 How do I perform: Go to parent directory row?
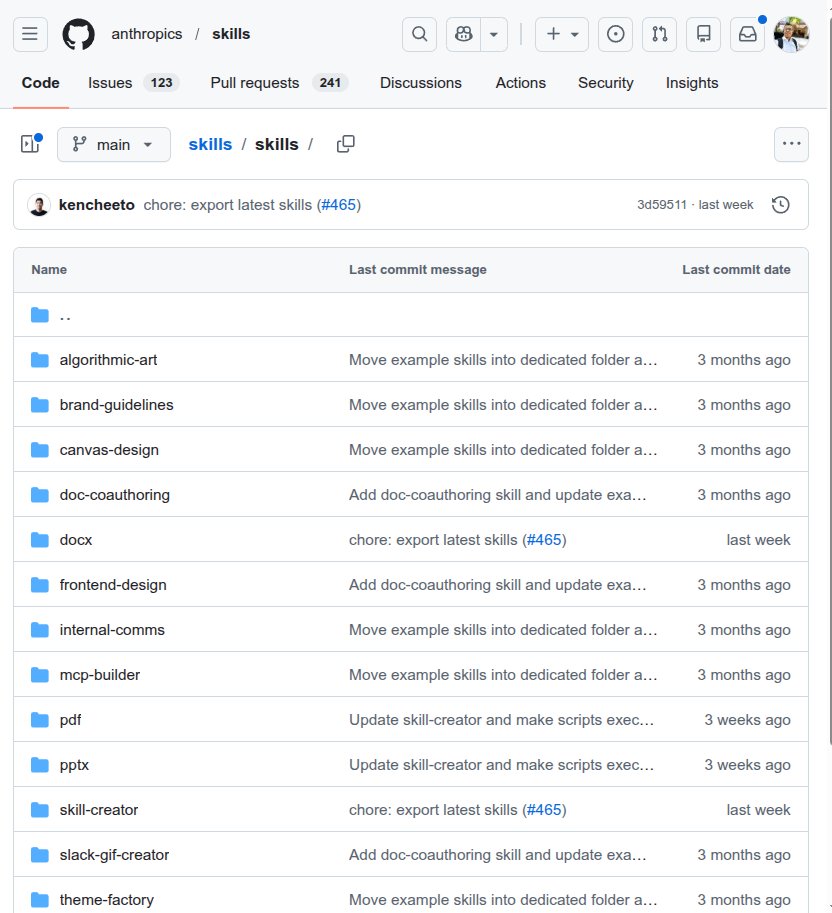pyautogui.click(x=410, y=315)
